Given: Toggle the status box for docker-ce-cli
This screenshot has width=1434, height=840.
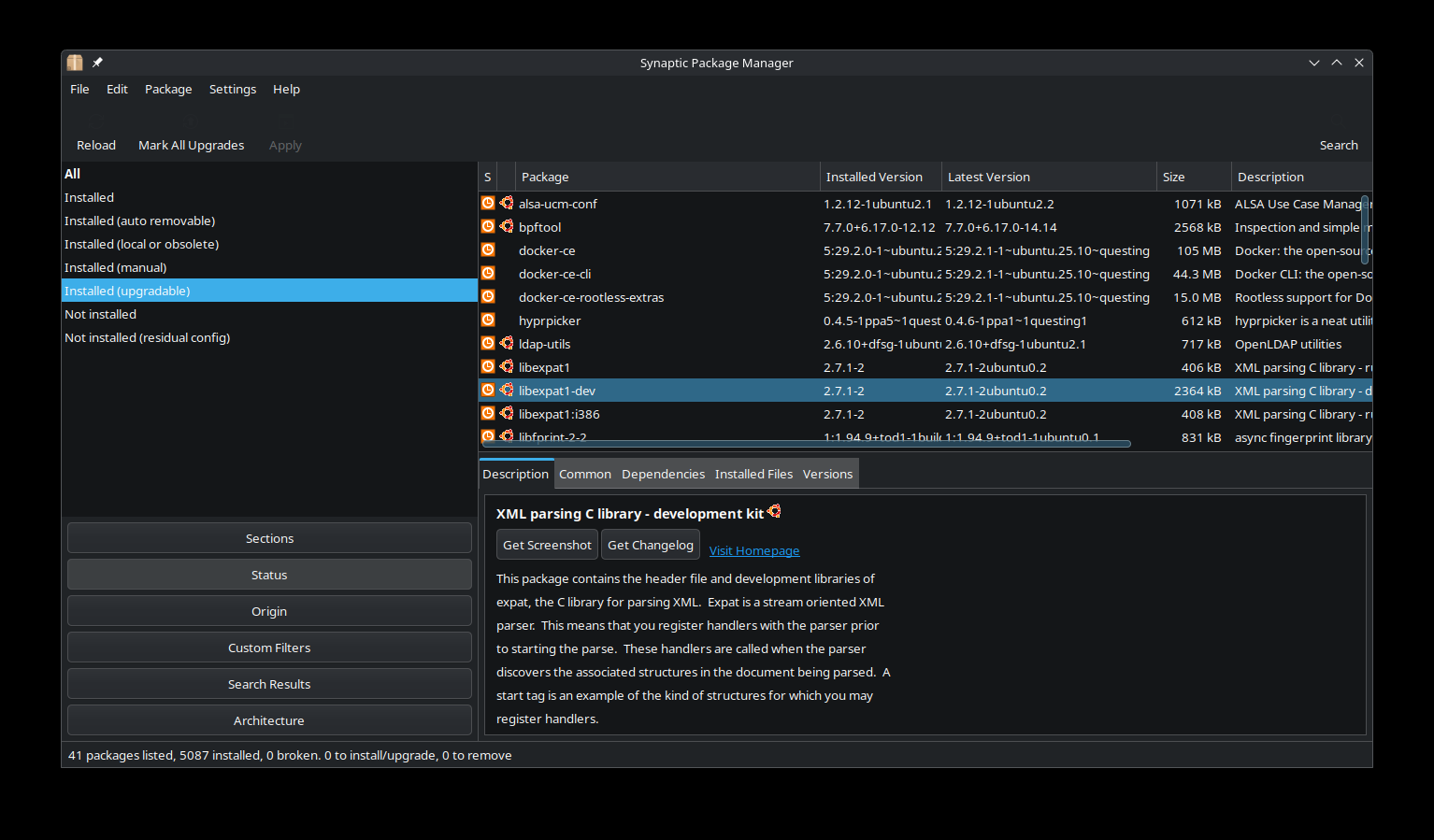Looking at the screenshot, I should click(x=488, y=274).
